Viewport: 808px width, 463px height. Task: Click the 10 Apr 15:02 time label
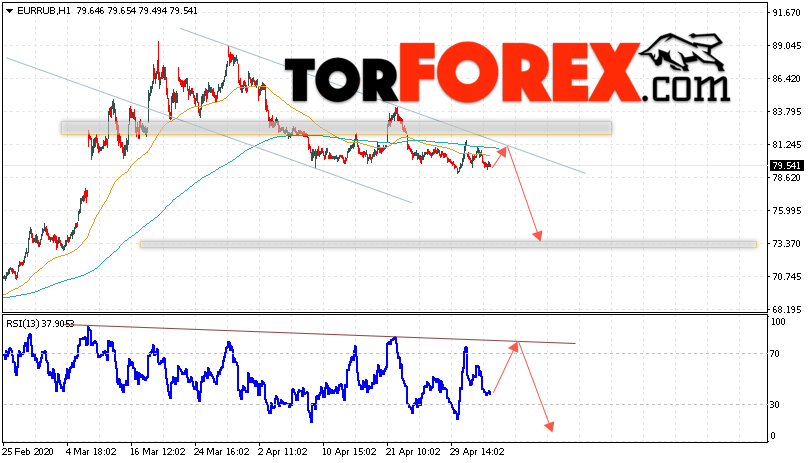tap(349, 452)
